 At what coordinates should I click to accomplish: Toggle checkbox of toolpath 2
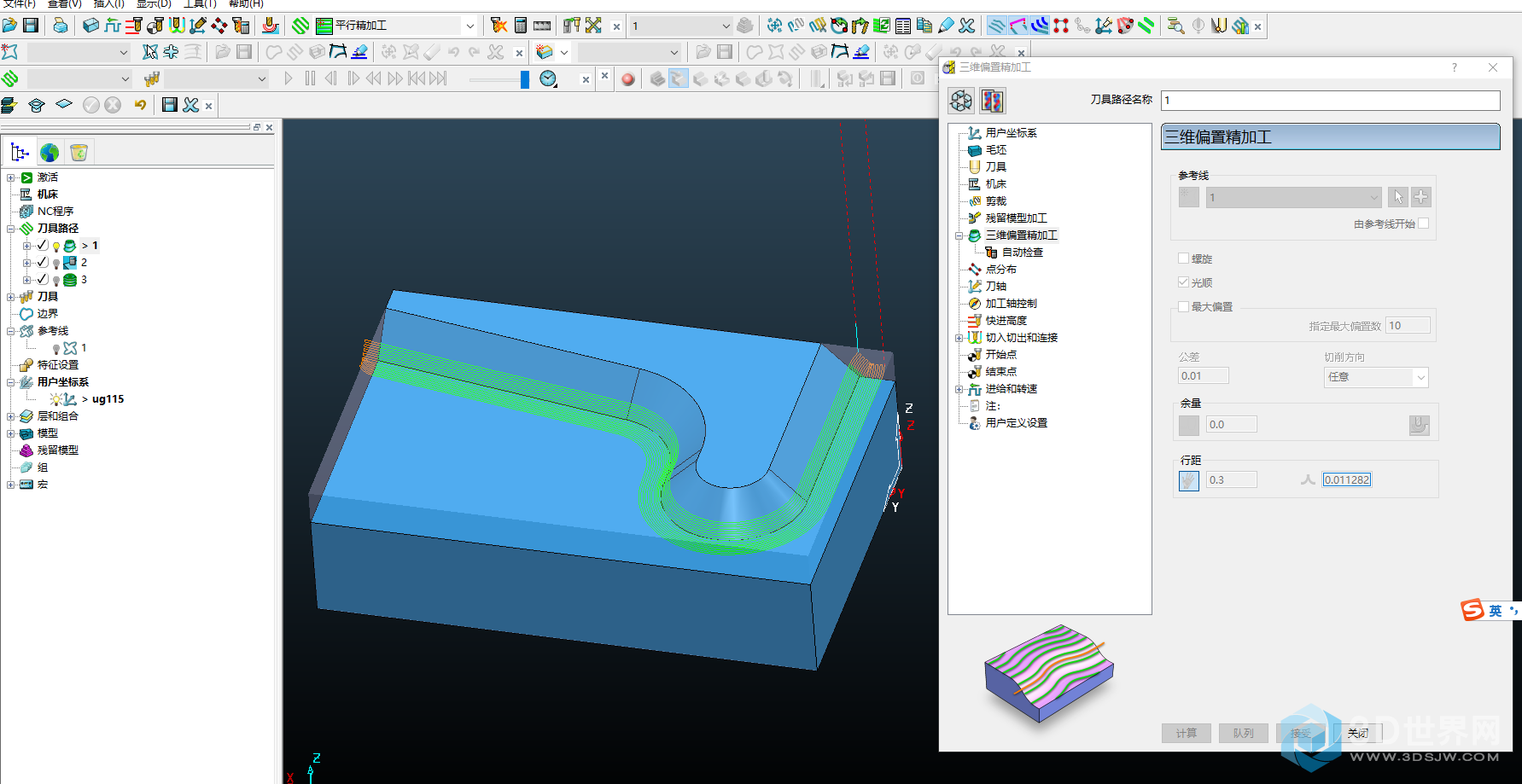click(x=42, y=262)
